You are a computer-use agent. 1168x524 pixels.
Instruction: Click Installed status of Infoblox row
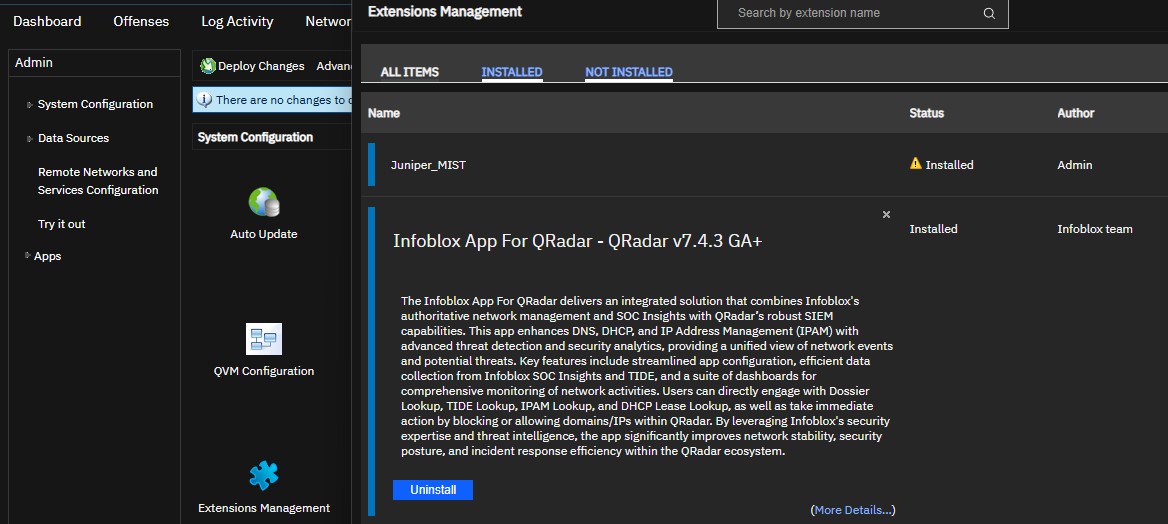[933, 229]
